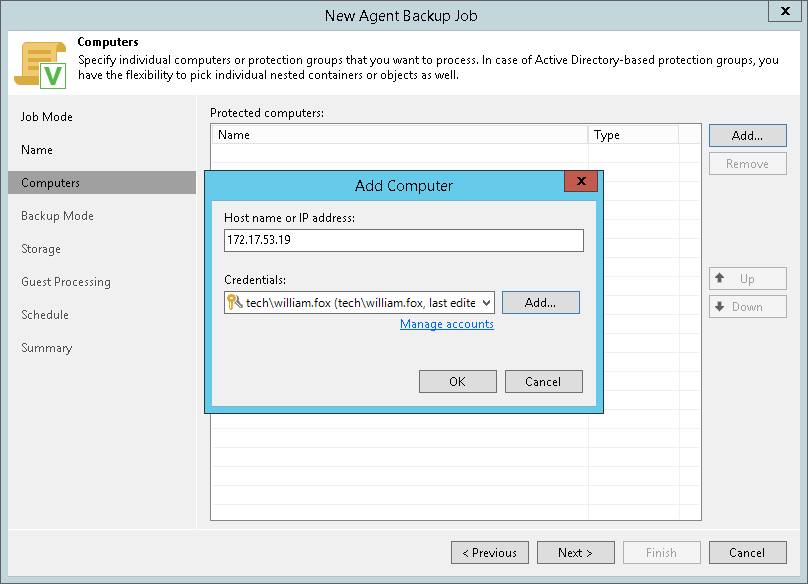Select the Name wizard step
This screenshot has width=808, height=584.
pos(37,150)
